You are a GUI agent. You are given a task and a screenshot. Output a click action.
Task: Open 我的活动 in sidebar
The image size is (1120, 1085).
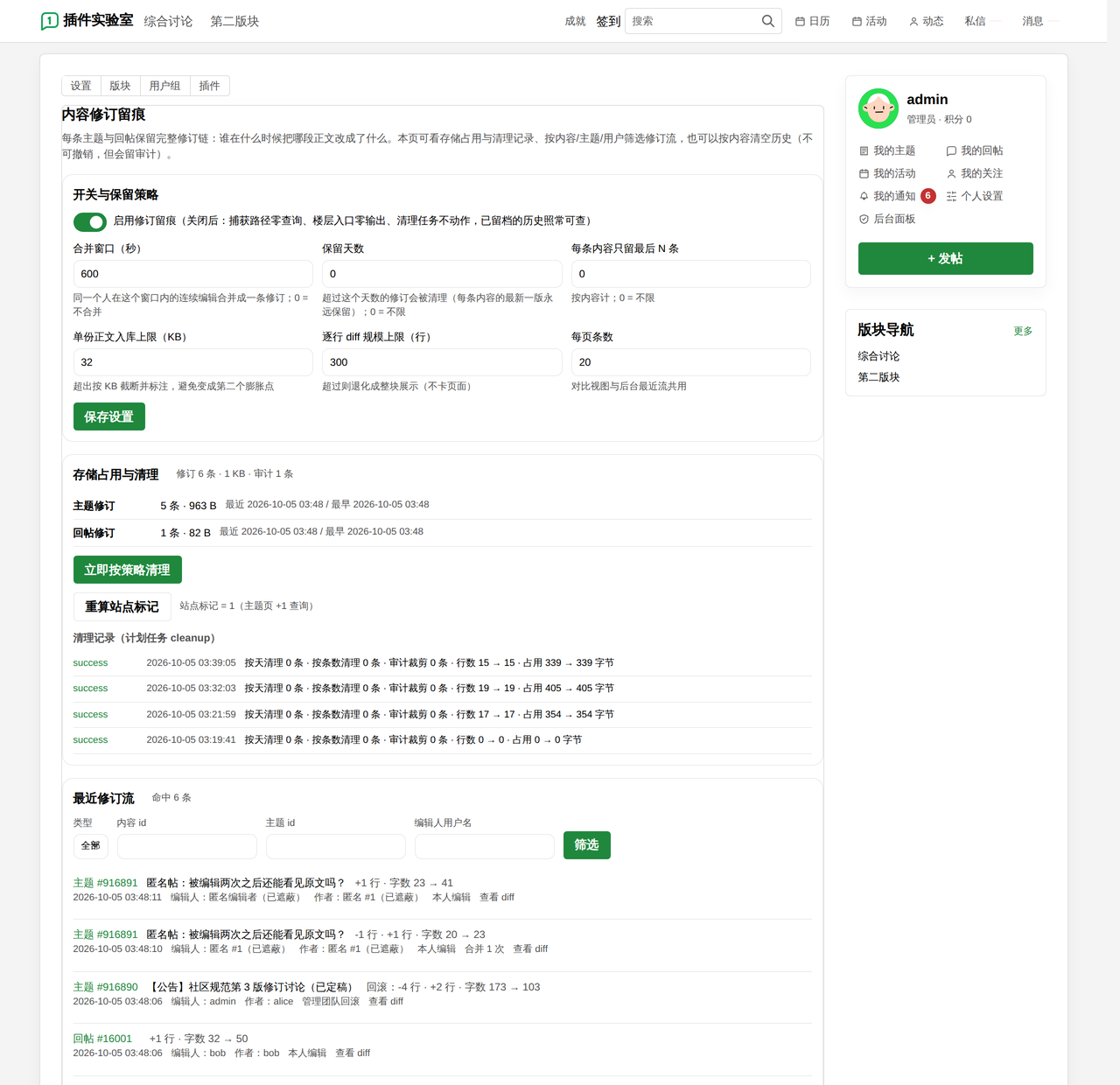[x=887, y=173]
